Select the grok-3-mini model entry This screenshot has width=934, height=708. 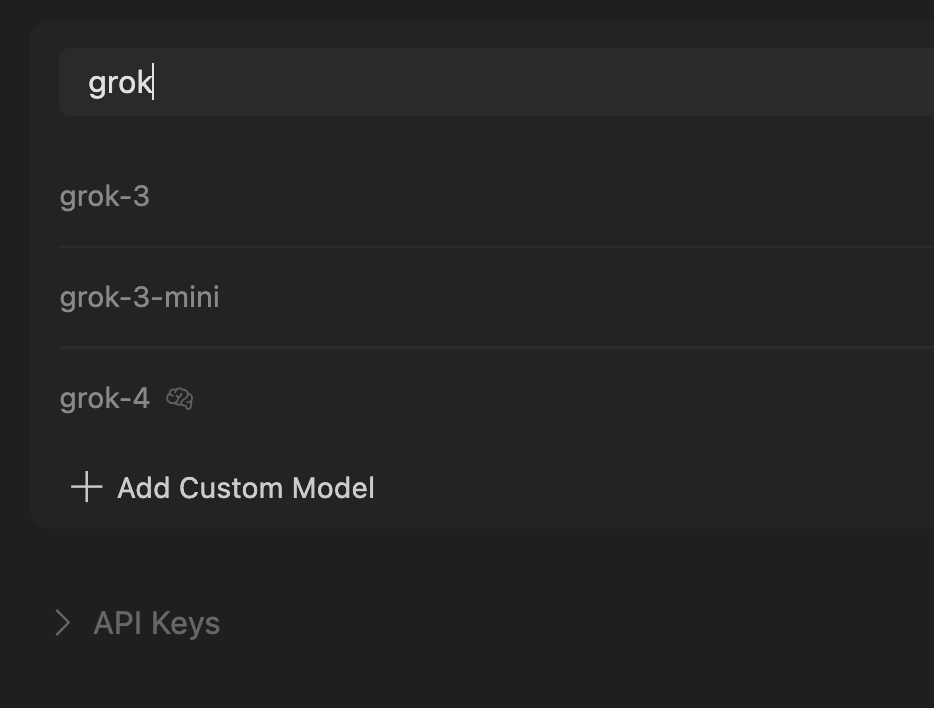coord(140,298)
